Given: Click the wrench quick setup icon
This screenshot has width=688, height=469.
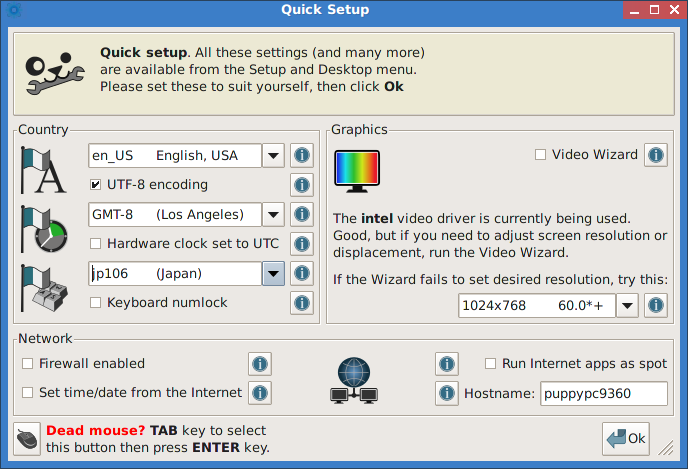Looking at the screenshot, I should tap(55, 73).
